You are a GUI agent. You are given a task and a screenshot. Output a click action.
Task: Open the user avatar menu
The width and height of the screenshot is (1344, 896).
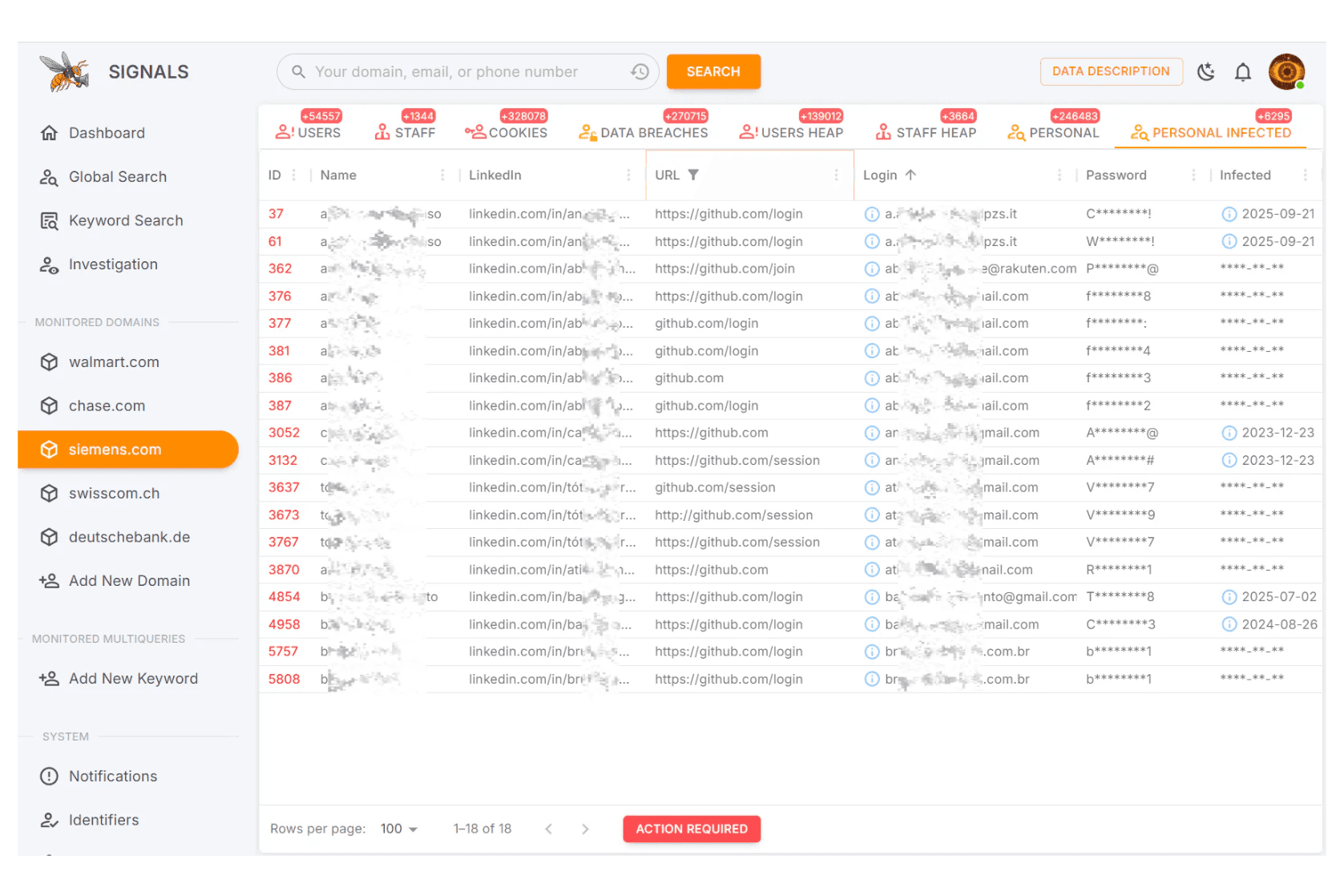[x=1286, y=72]
